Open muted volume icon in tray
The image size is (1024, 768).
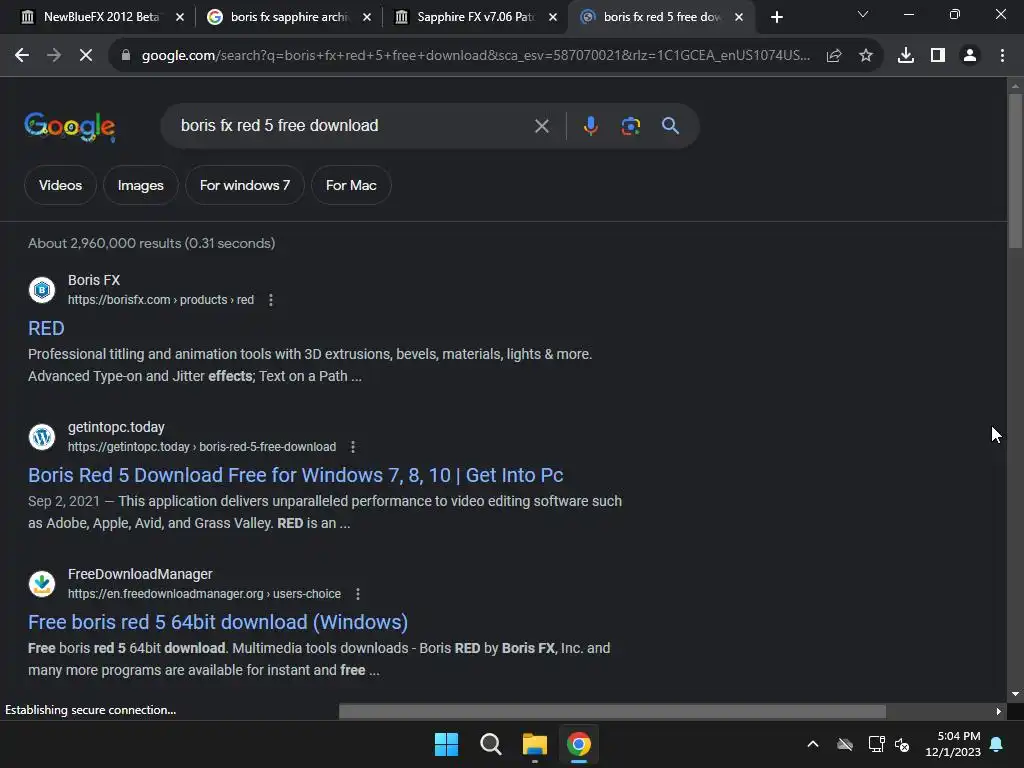(x=902, y=744)
